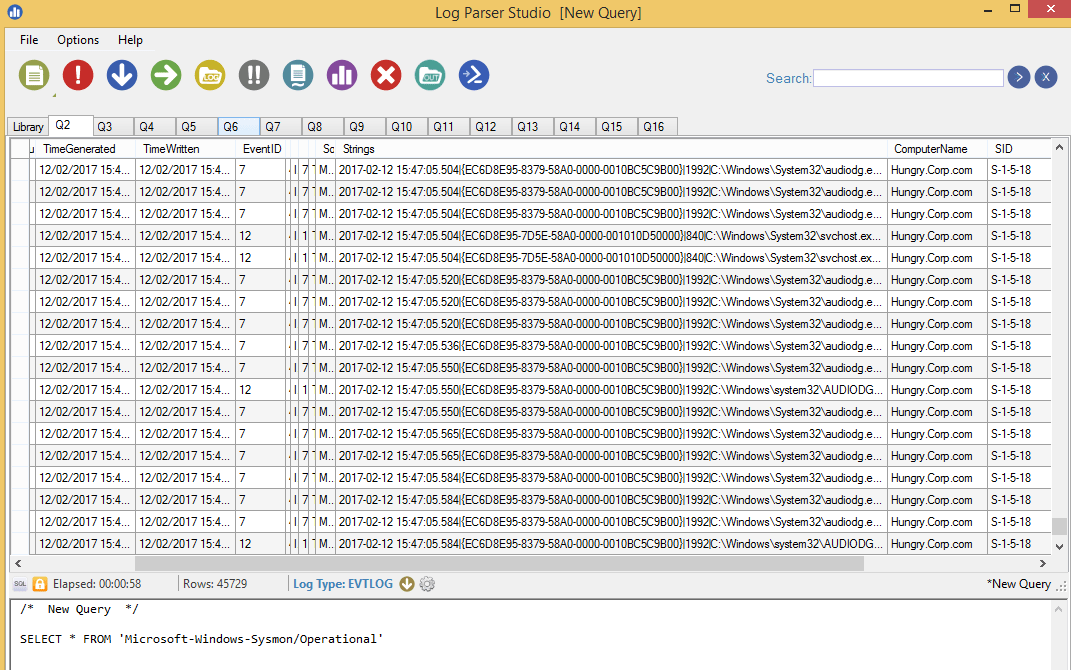Abort the running query with the red exclamation icon

coord(77,74)
